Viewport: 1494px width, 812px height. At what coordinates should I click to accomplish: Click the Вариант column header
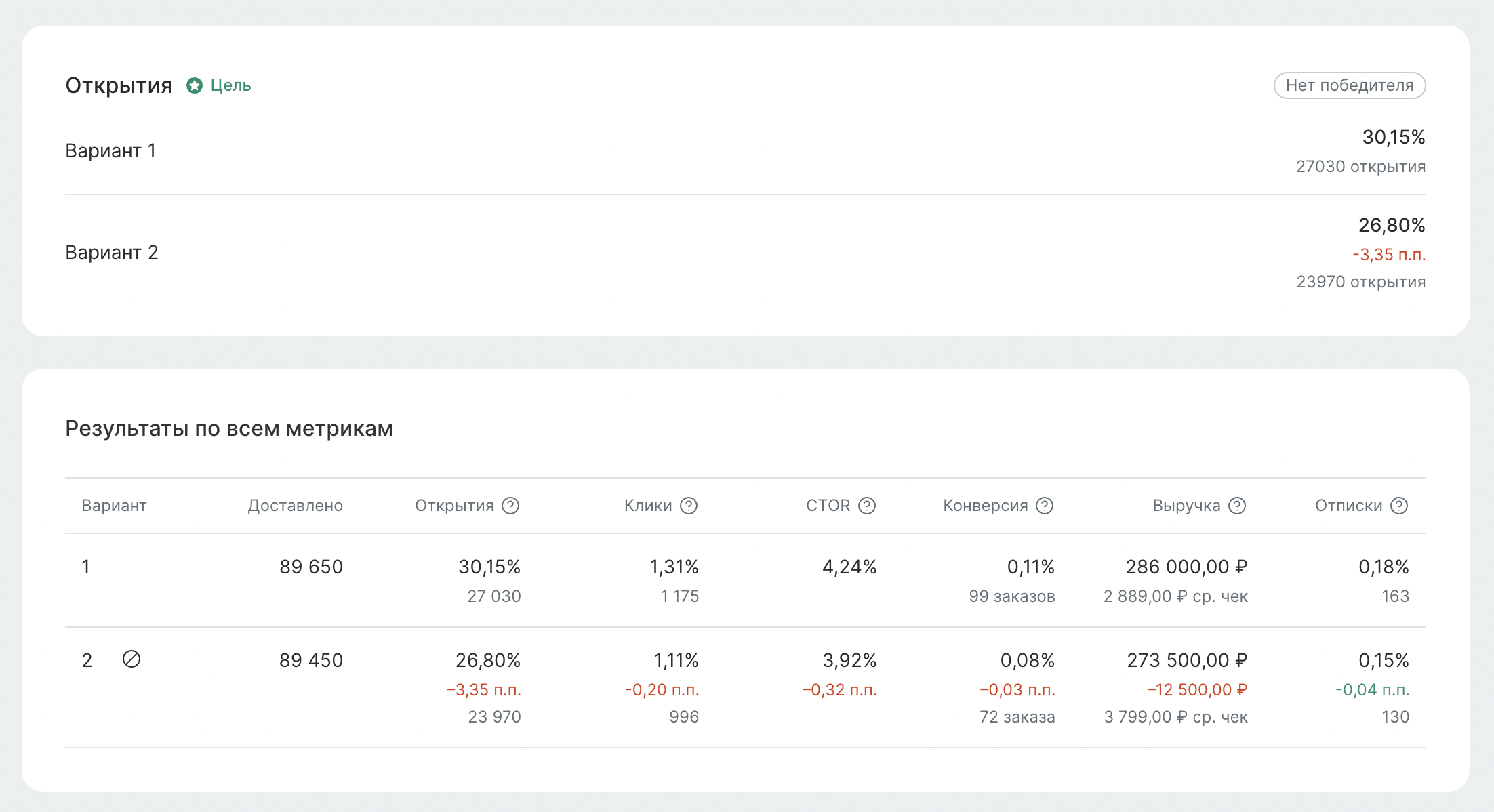point(114,506)
